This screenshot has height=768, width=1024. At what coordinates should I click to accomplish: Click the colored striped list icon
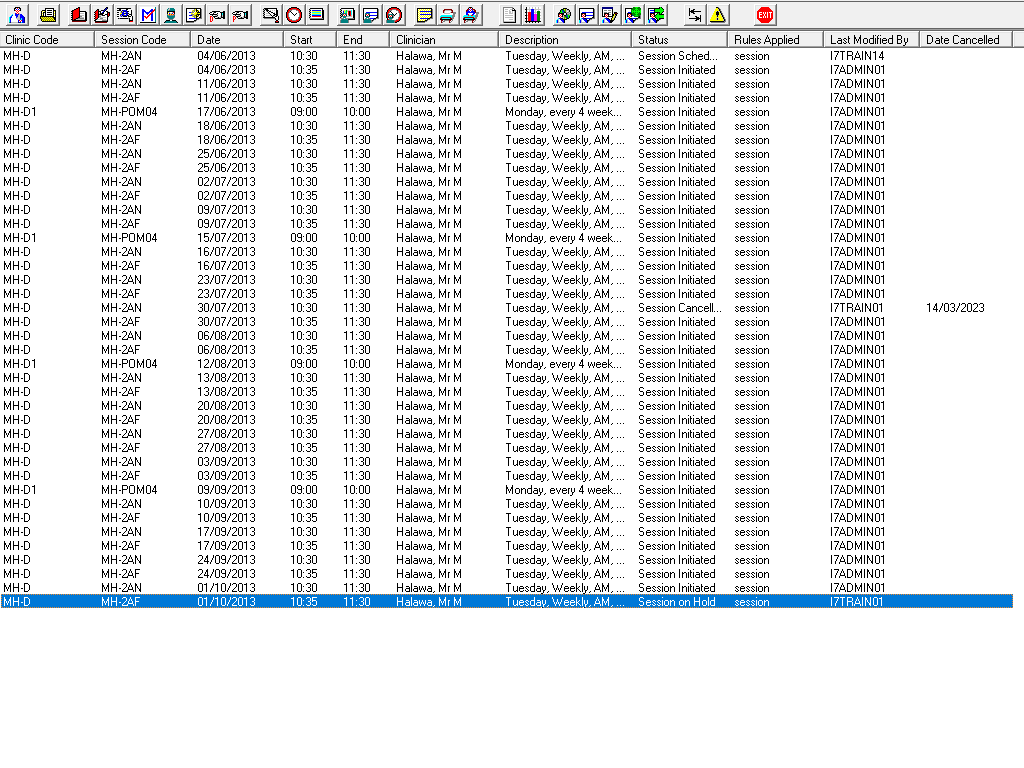pyautogui.click(x=317, y=14)
